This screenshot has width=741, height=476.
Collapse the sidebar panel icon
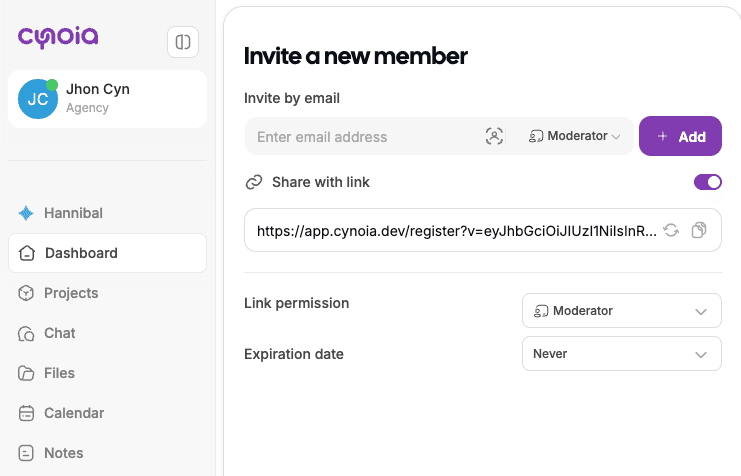(183, 42)
